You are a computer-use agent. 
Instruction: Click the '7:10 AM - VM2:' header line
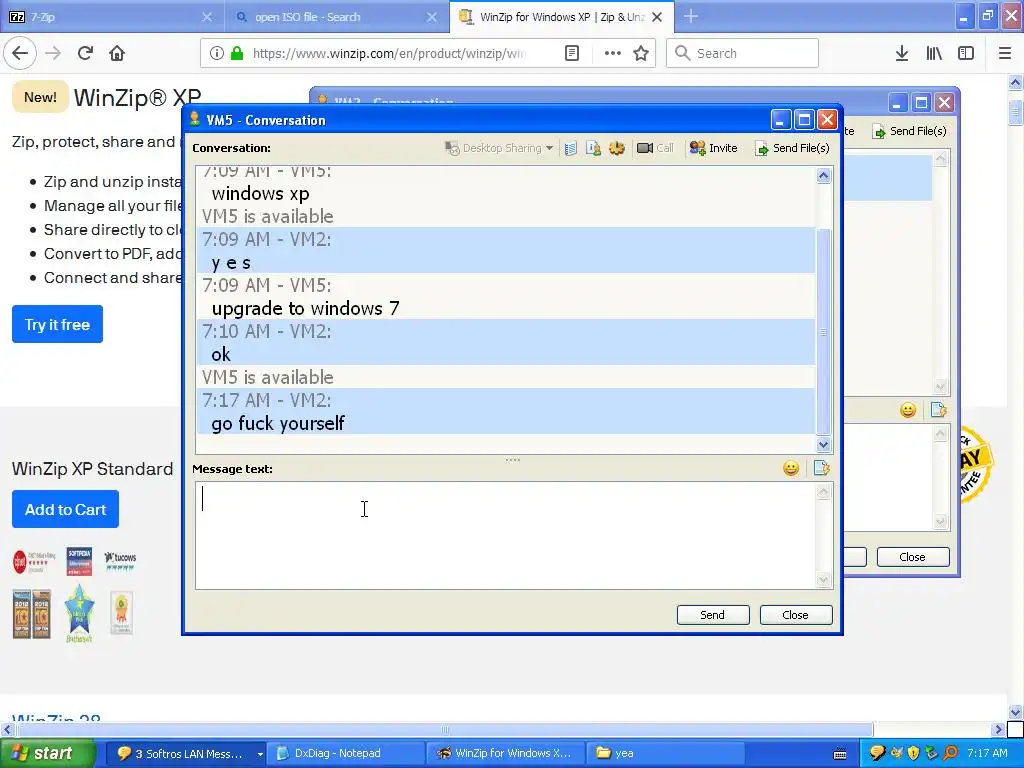[x=266, y=331]
